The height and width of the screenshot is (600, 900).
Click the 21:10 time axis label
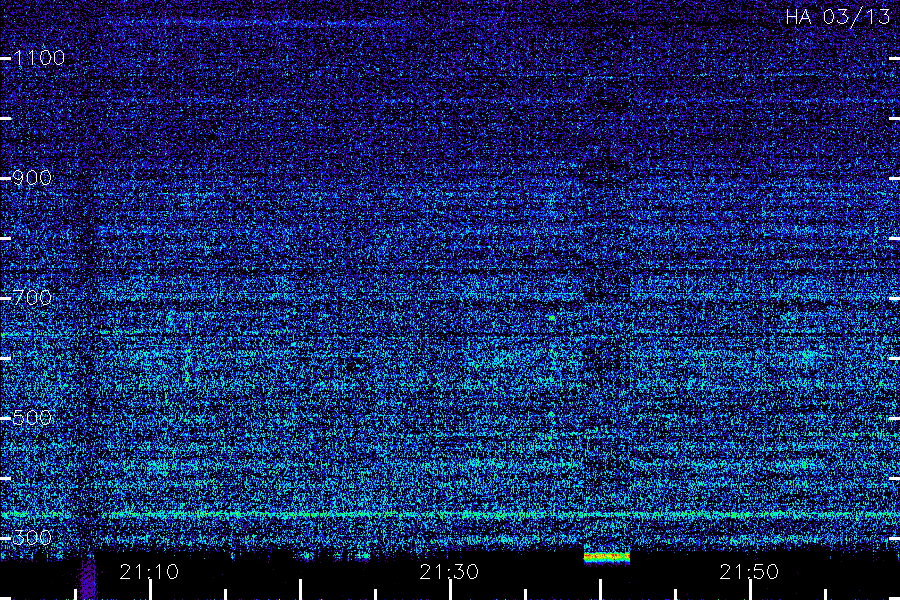(149, 572)
